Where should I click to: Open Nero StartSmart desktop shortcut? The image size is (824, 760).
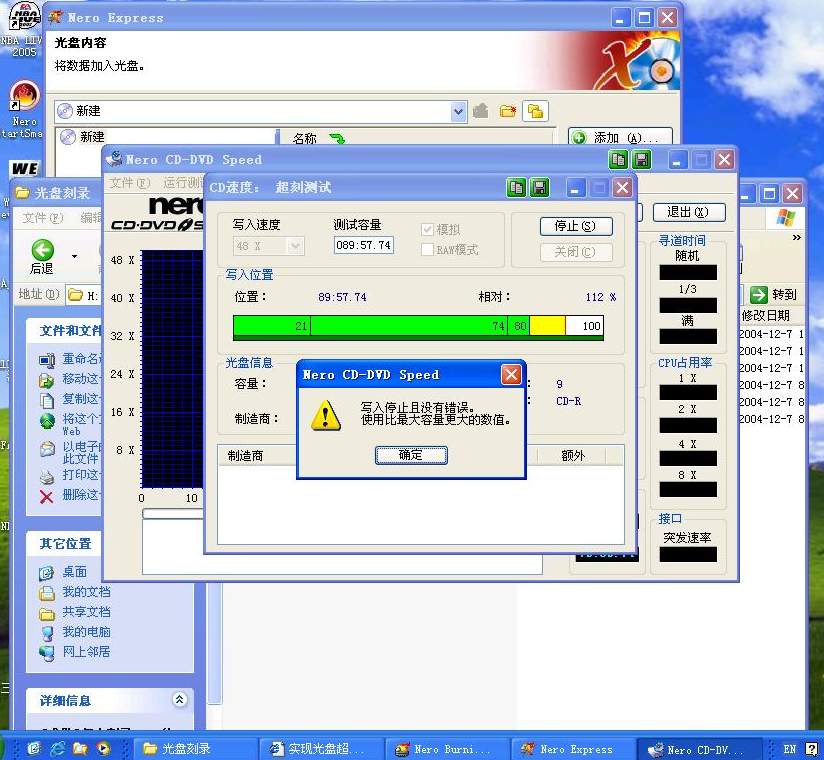(x=22, y=110)
